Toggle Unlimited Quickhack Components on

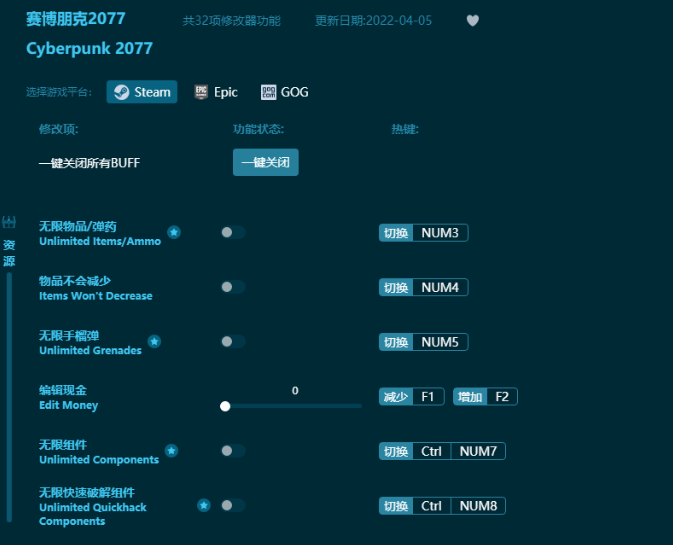coord(233,505)
